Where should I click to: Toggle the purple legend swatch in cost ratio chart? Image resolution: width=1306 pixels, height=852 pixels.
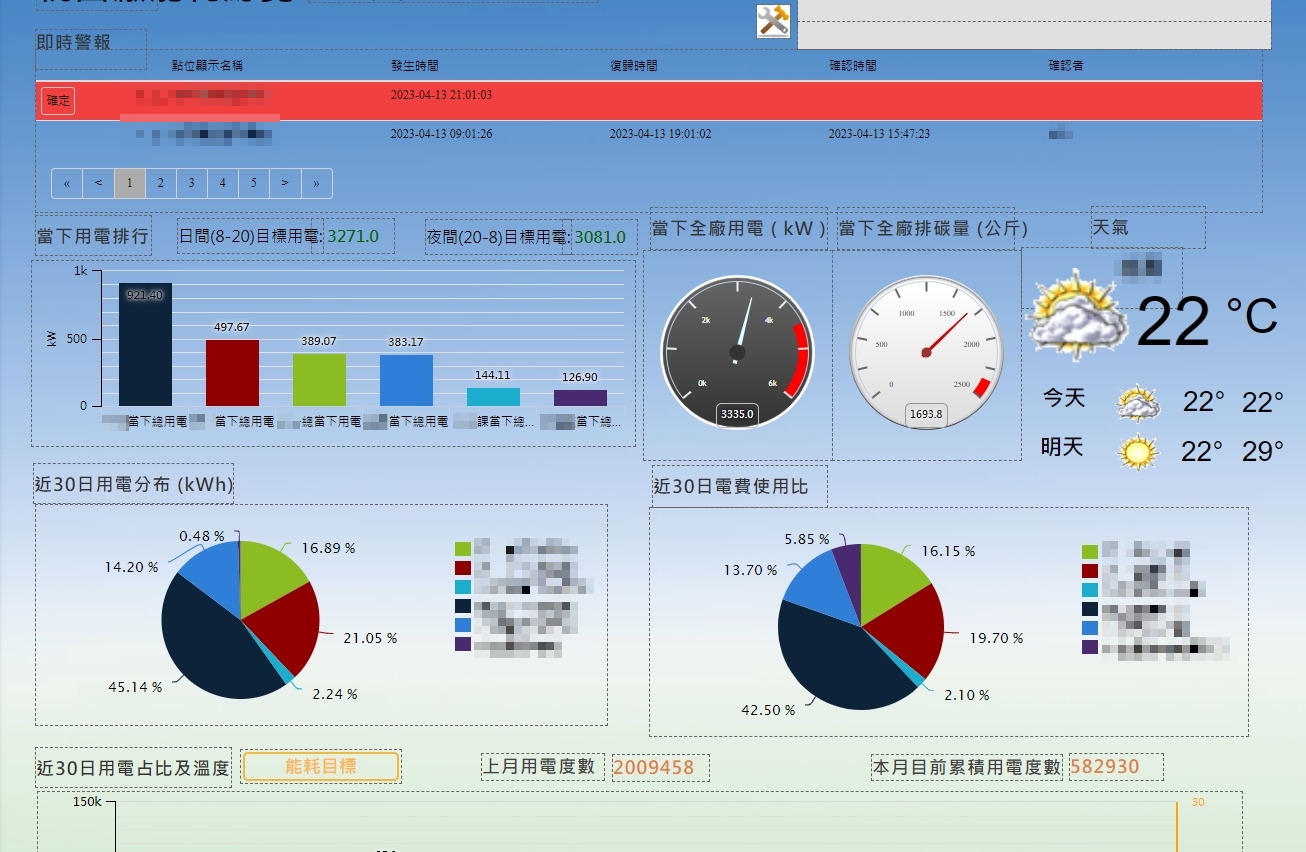tap(1090, 647)
